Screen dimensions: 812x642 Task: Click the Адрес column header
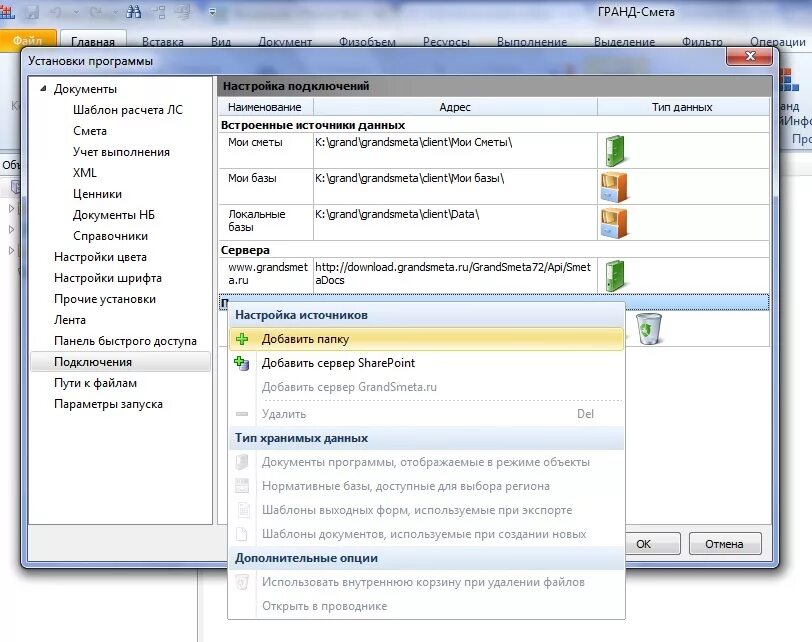[x=455, y=107]
